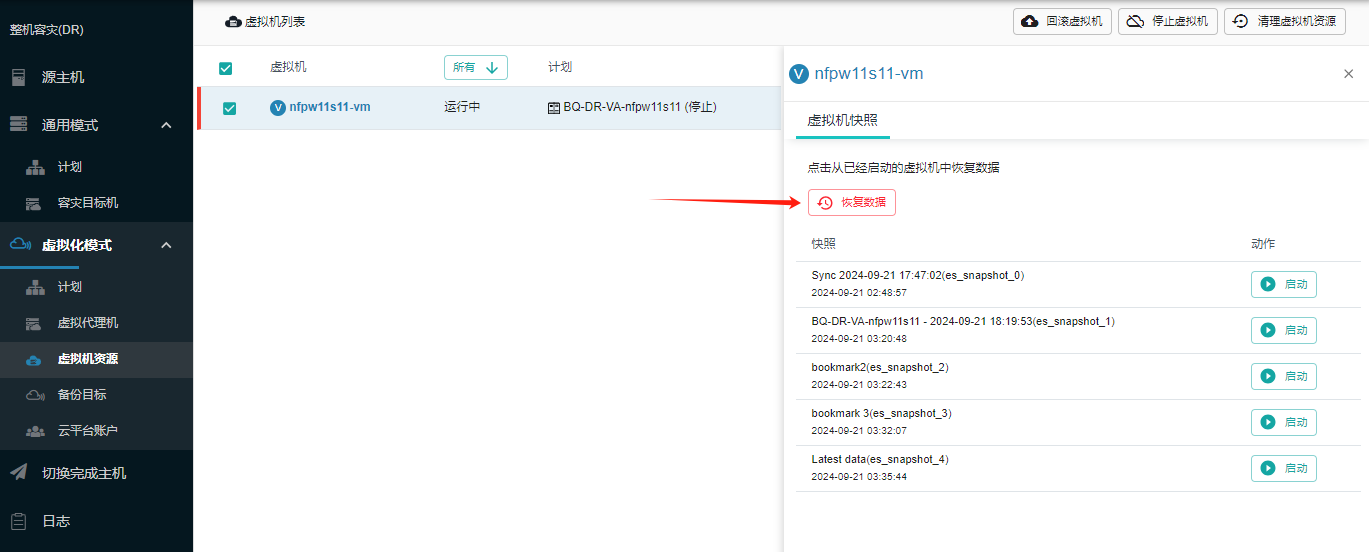Open the nfpw11s11-vm link in table
Screen dimensions: 1369x552
329,107
